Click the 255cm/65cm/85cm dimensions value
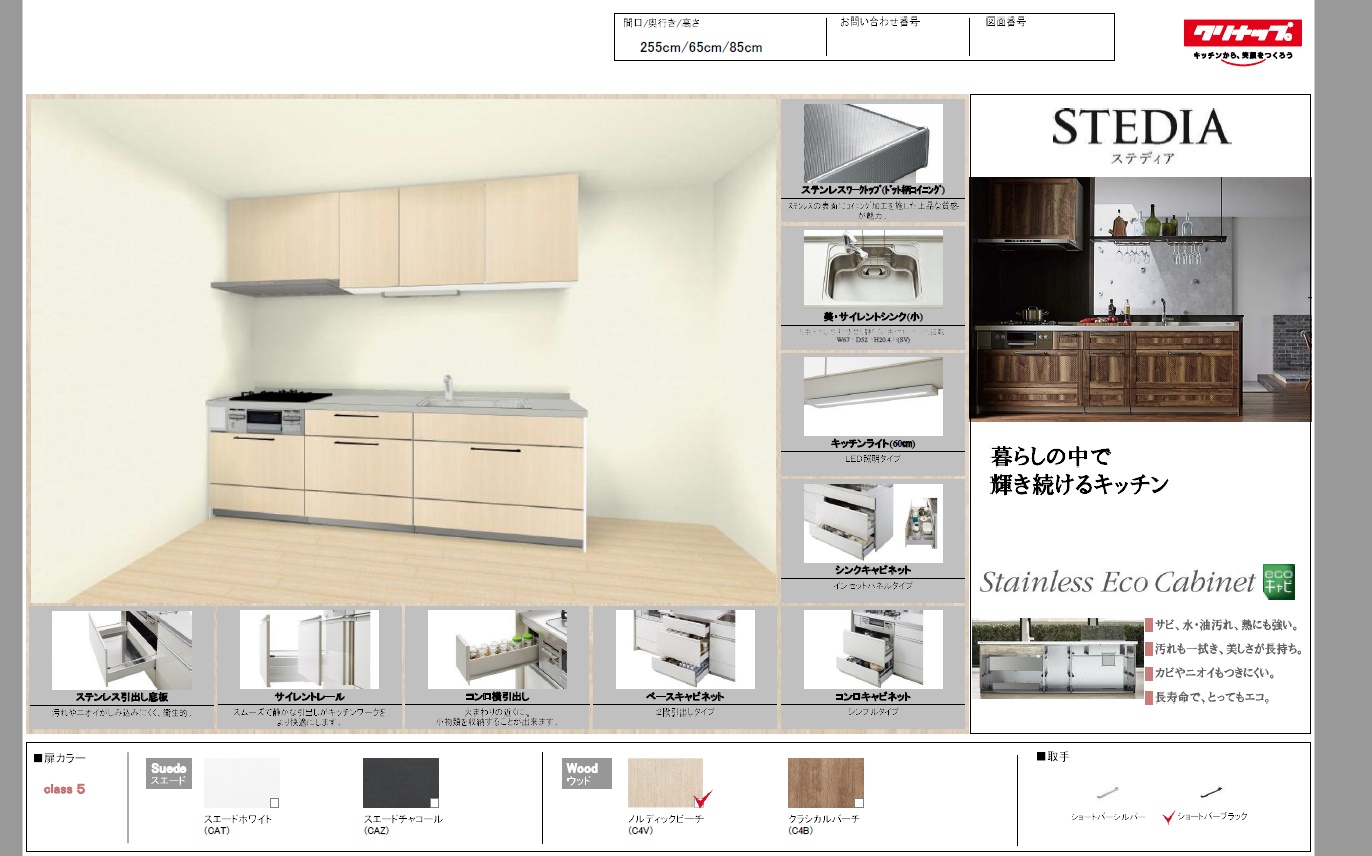The width and height of the screenshot is (1372, 856). pos(701,47)
